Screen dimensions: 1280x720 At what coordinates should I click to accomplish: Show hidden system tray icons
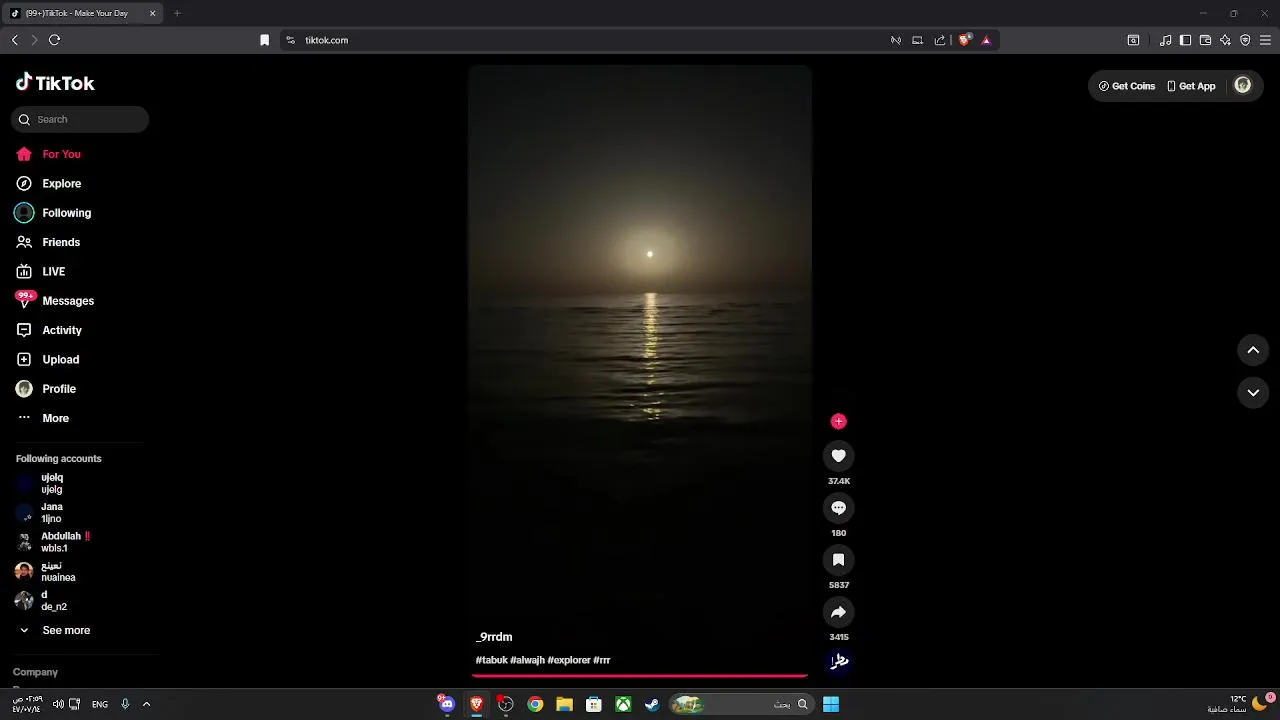tap(146, 704)
